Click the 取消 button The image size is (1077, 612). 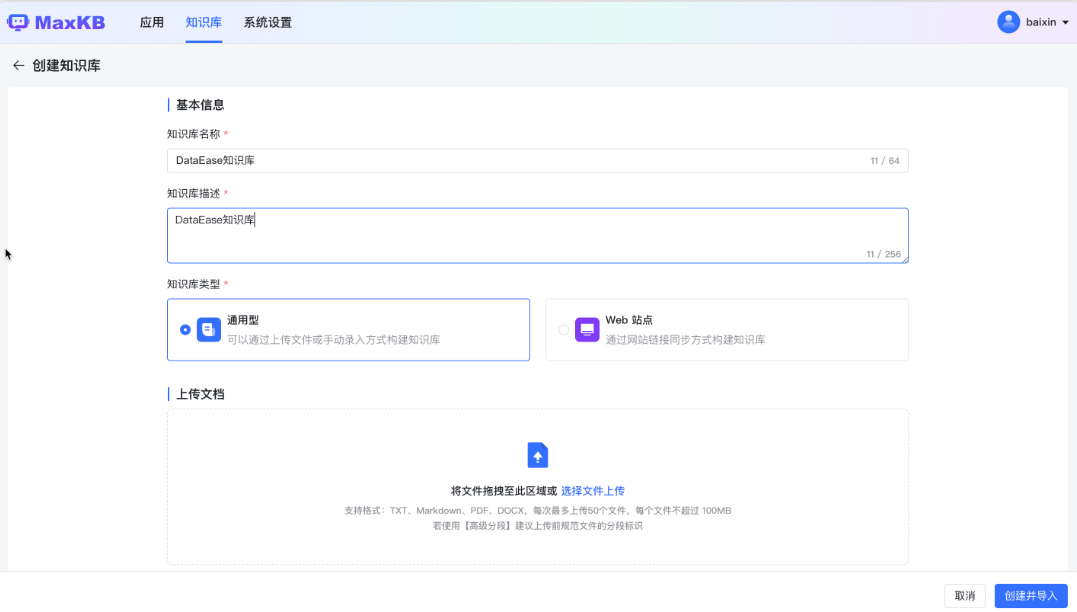point(963,595)
